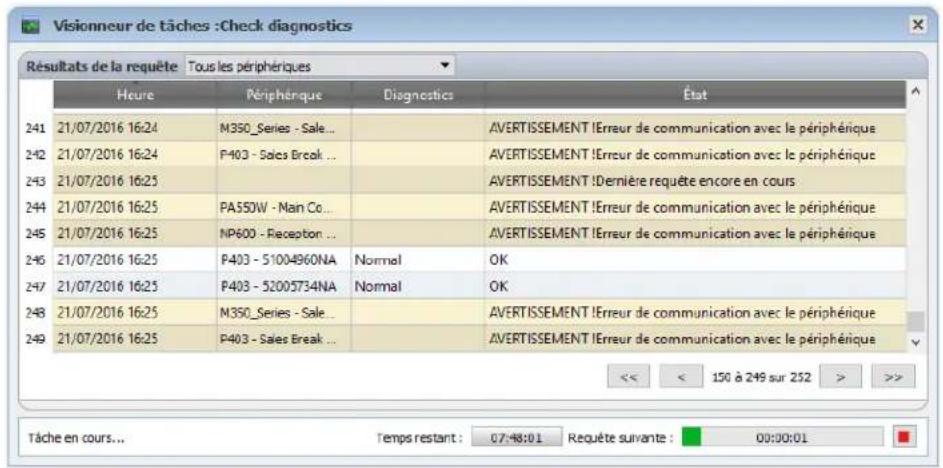Sort by the Périphérique column header

[284, 95]
